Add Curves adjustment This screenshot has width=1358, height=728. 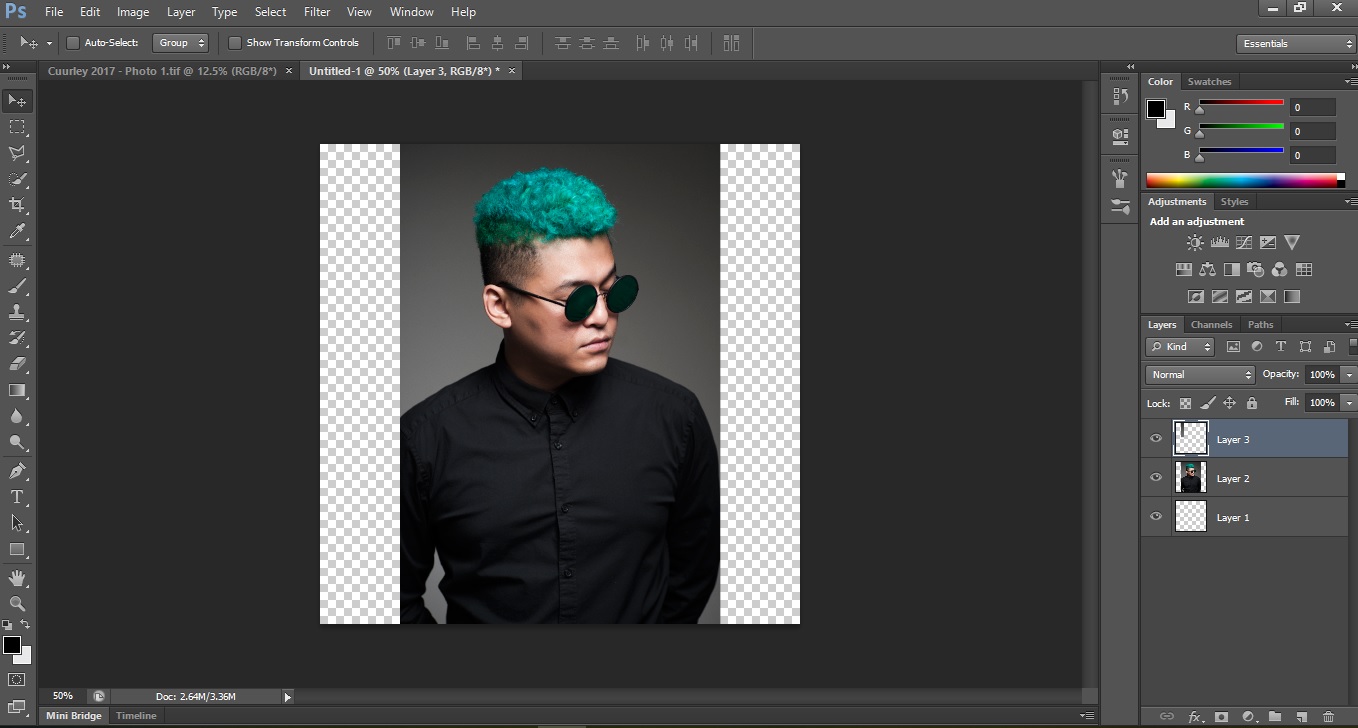1243,242
